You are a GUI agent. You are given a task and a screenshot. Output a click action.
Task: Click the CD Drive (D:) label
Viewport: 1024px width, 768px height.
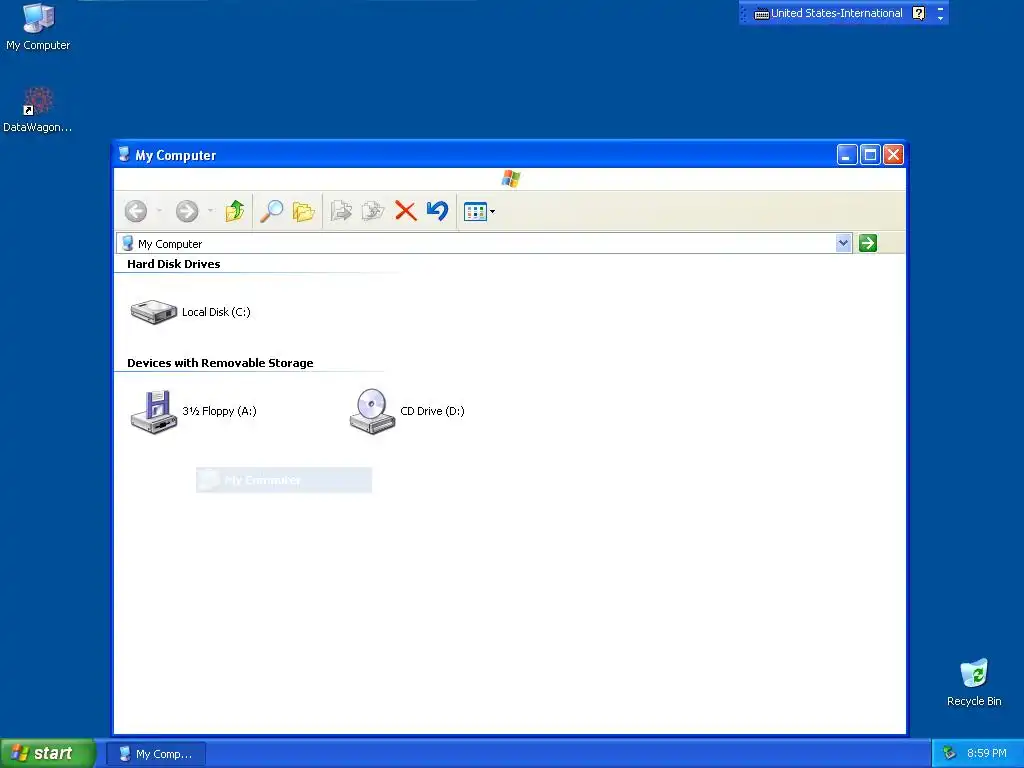(432, 411)
